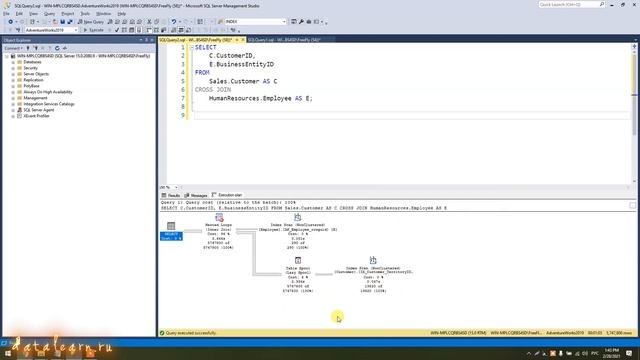Expand the Management node
The image size is (640, 360).
[13, 98]
